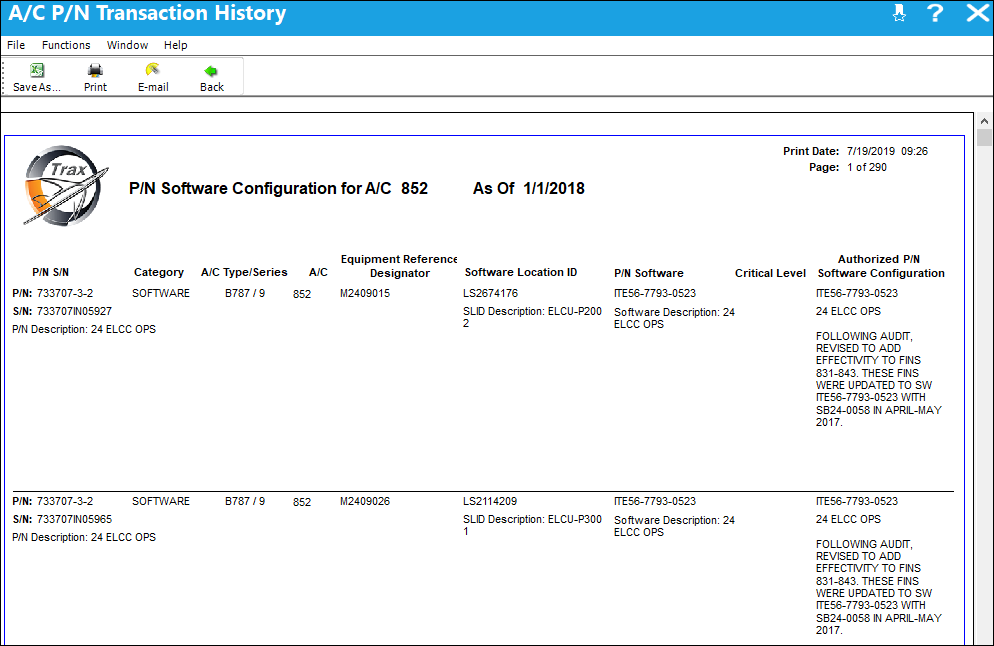Click the 'Software Location ID' column header
Viewport: 994px width, 646px height.
click(521, 272)
